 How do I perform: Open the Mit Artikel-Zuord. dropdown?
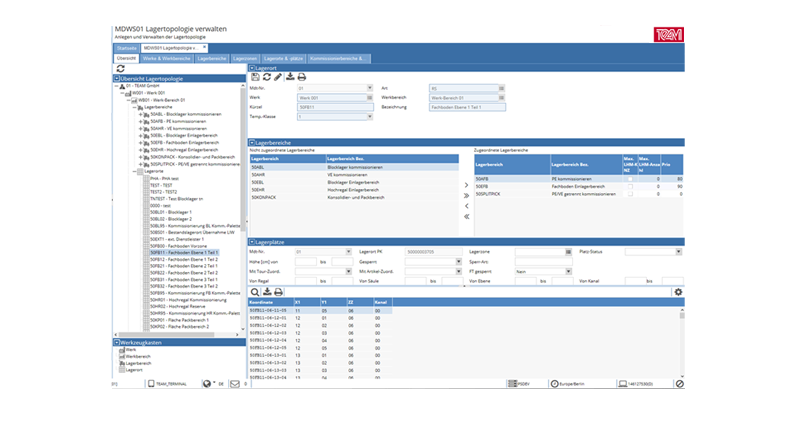459,272
